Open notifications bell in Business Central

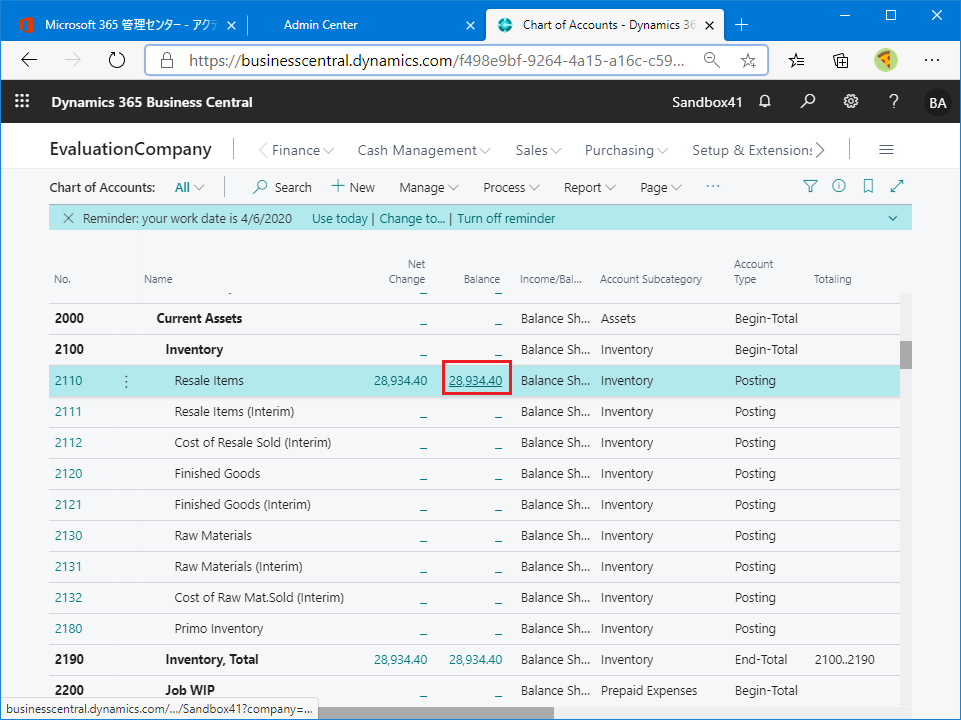click(x=764, y=101)
